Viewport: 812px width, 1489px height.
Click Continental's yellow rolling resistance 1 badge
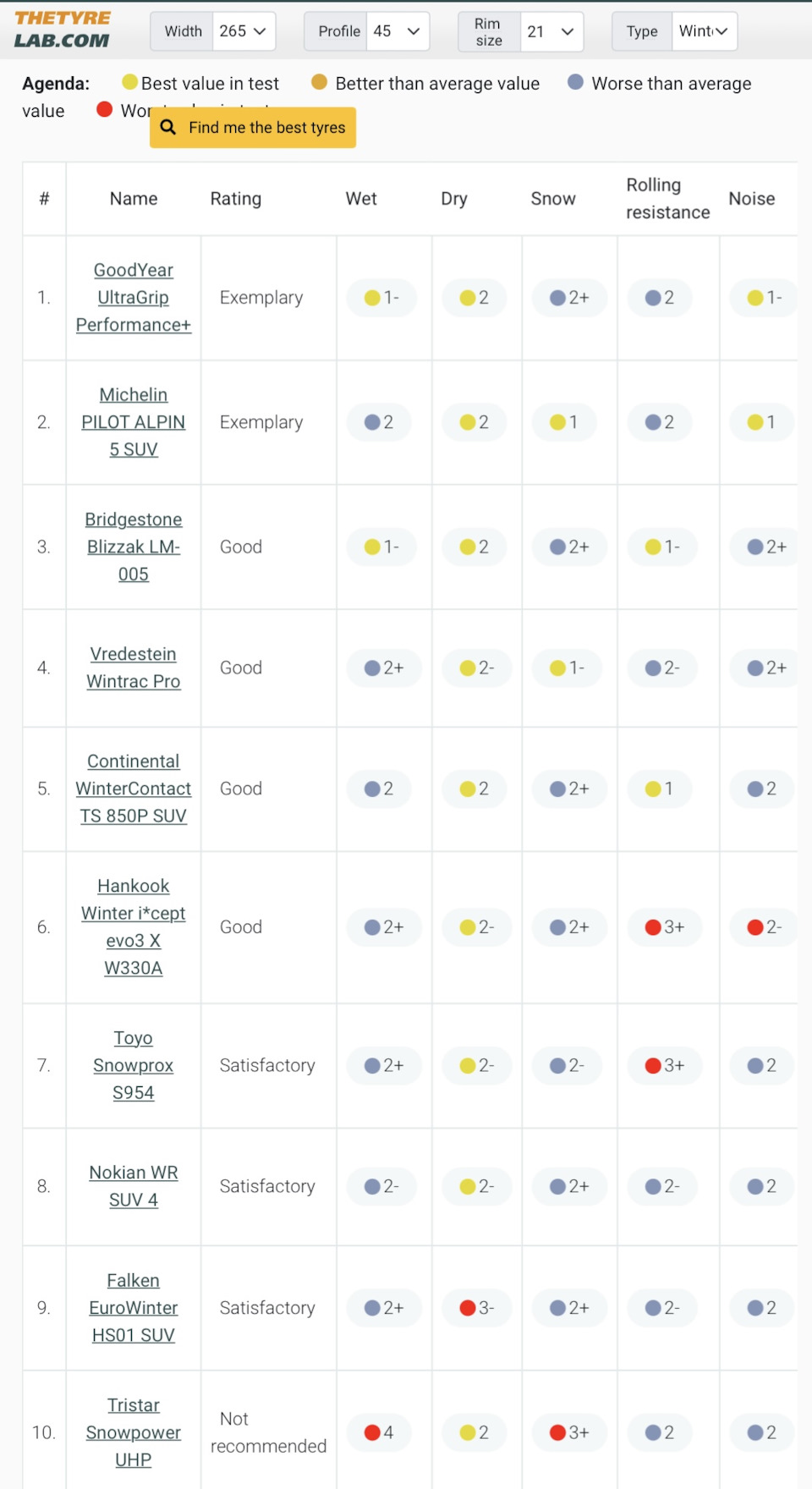(659, 788)
